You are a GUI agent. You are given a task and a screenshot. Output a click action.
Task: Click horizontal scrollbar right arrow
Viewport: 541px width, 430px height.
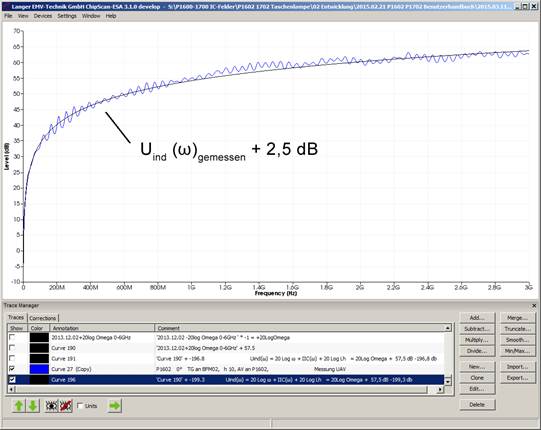pyautogui.click(x=440, y=389)
